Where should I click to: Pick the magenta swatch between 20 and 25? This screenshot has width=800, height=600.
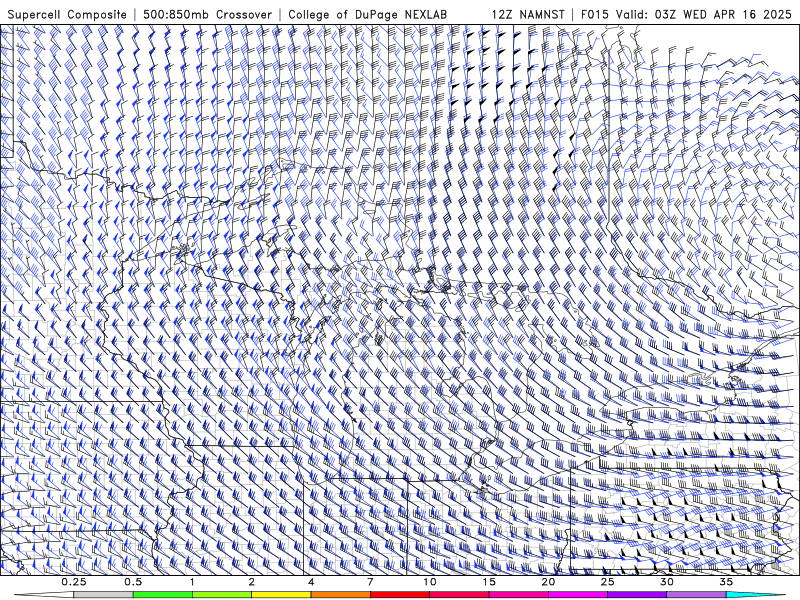[578, 595]
